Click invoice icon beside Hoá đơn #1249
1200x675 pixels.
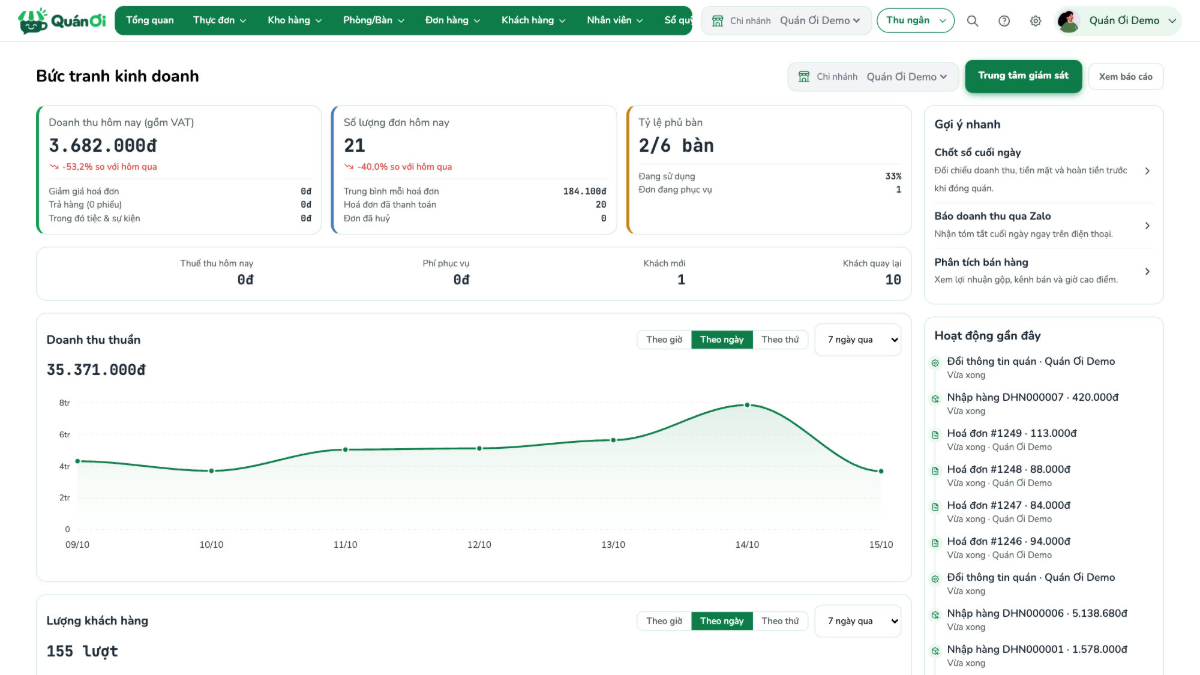point(935,435)
